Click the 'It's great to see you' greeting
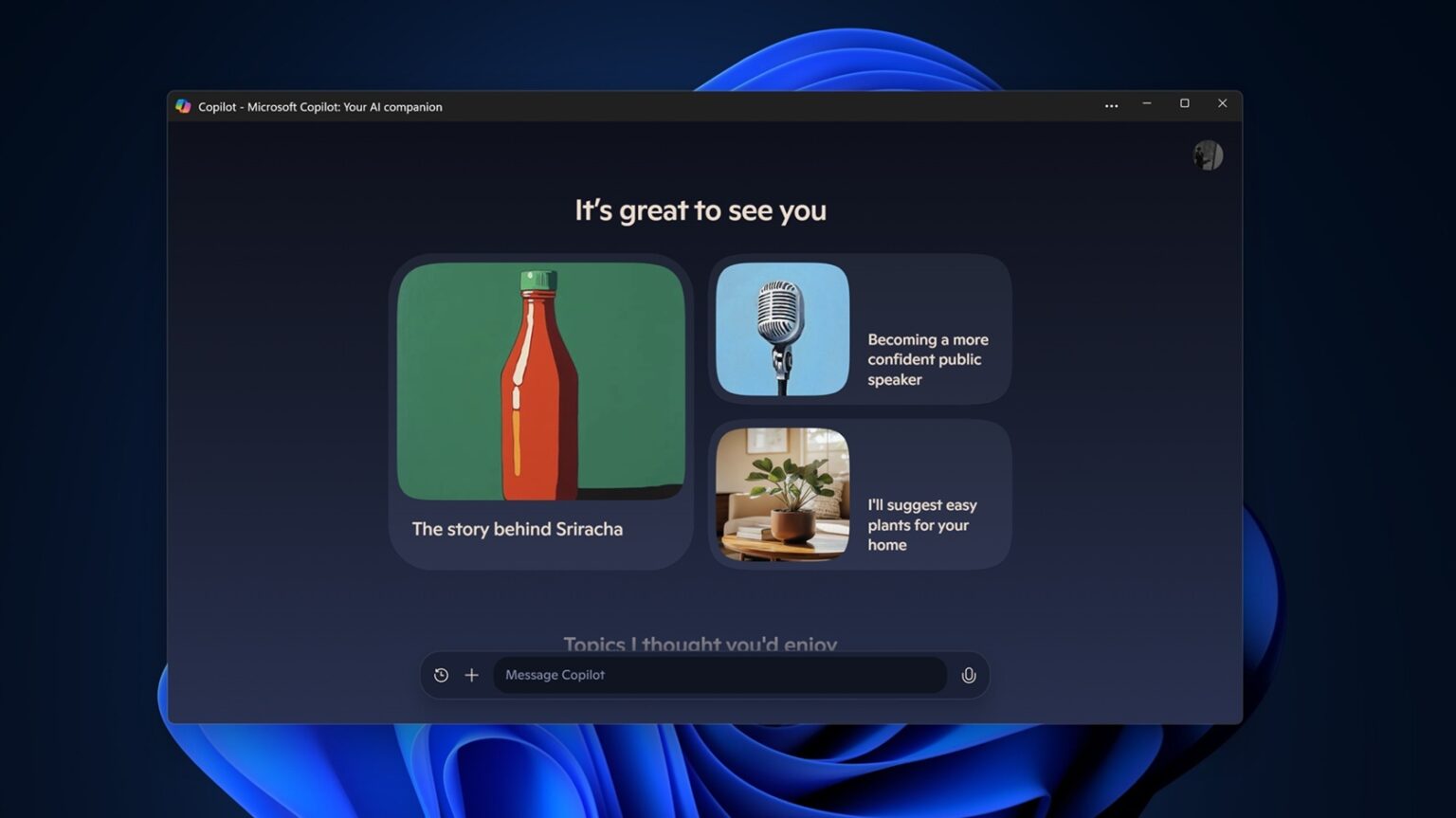This screenshot has height=818, width=1456. pos(700,210)
